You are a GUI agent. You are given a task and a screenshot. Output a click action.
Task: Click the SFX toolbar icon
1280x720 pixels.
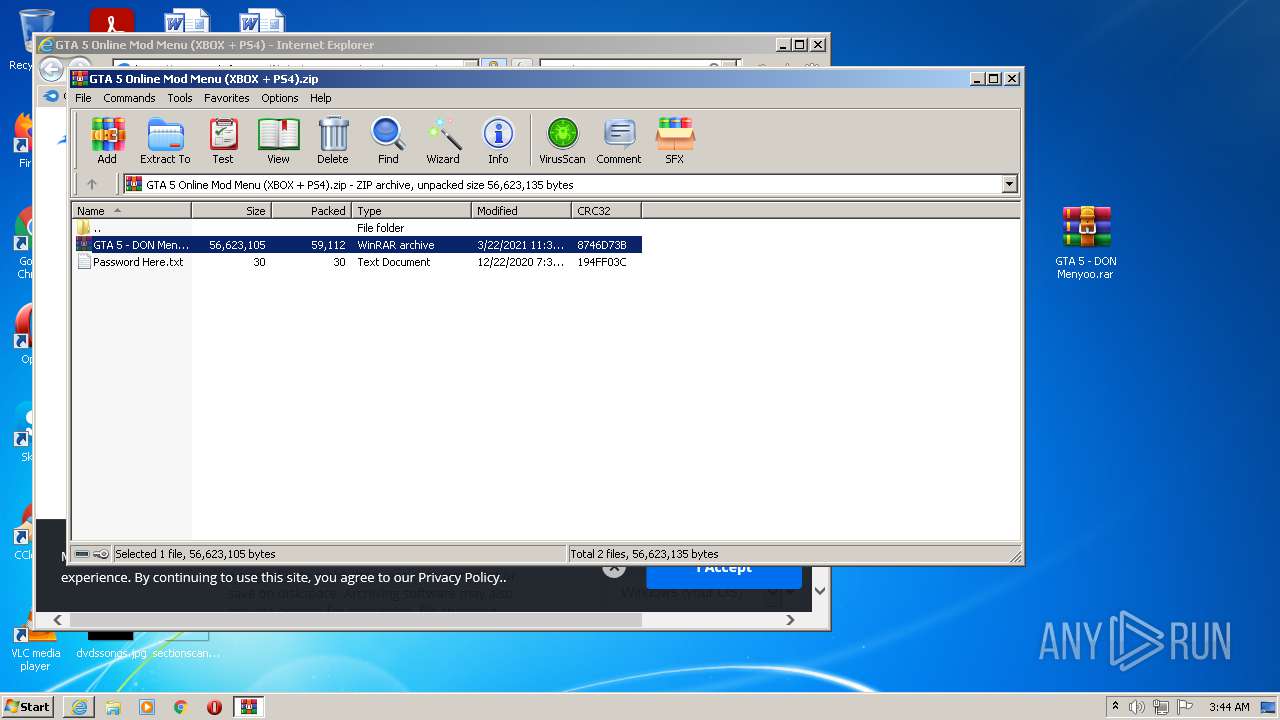tap(675, 141)
